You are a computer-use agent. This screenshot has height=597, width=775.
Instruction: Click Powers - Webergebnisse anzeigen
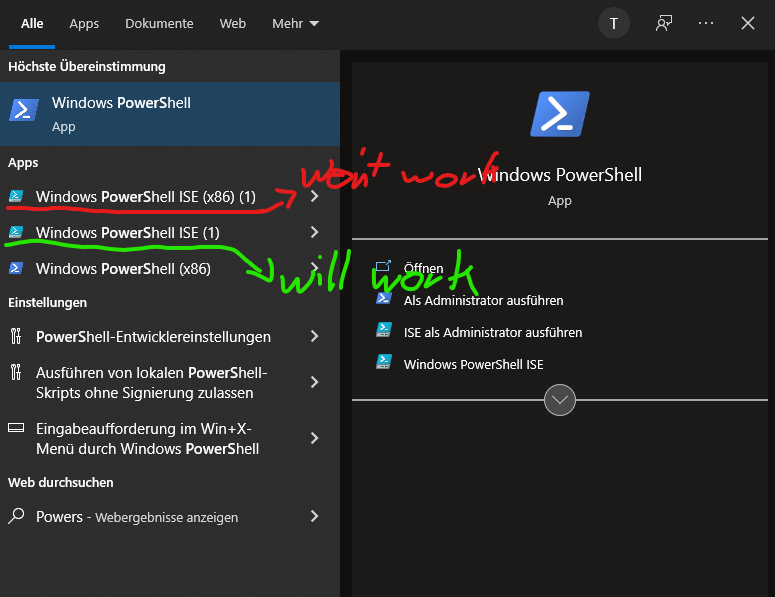pyautogui.click(x=137, y=517)
